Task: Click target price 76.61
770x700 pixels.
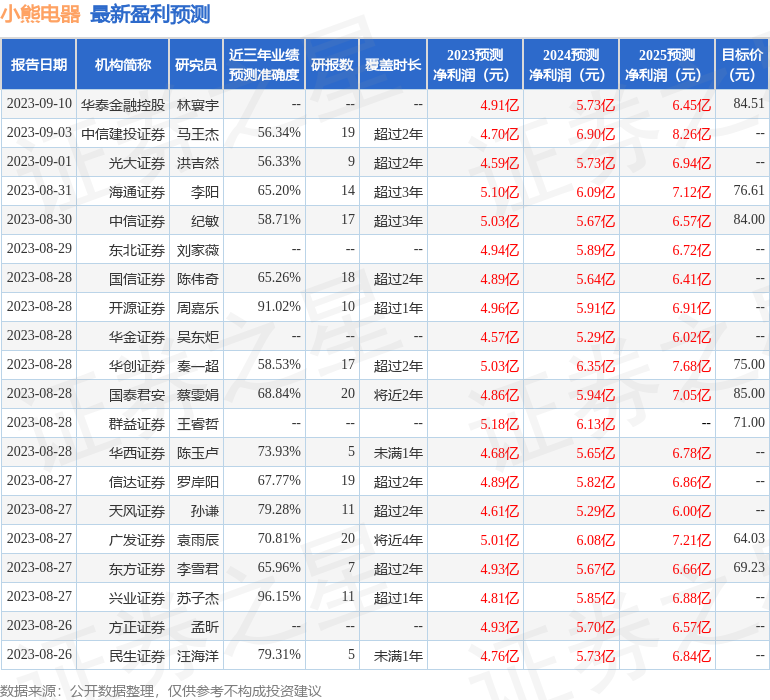Action: (749, 190)
